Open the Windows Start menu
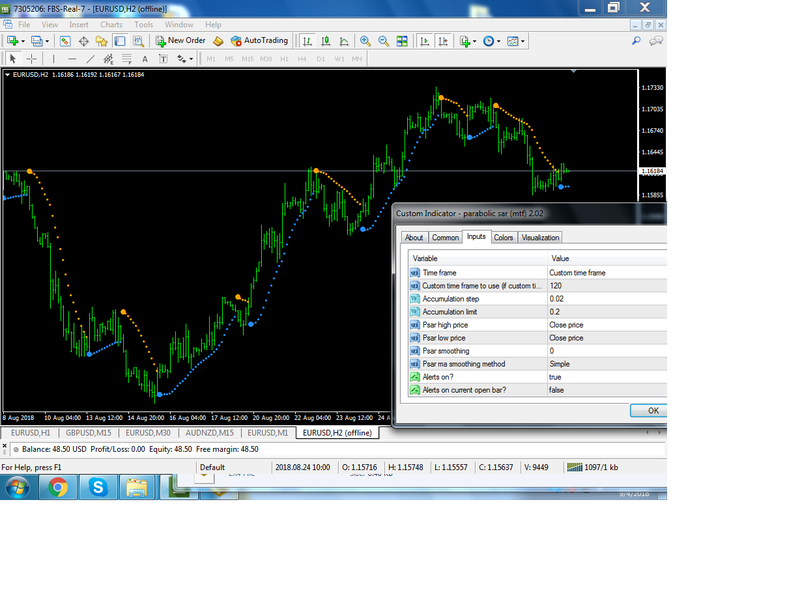 click(17, 488)
